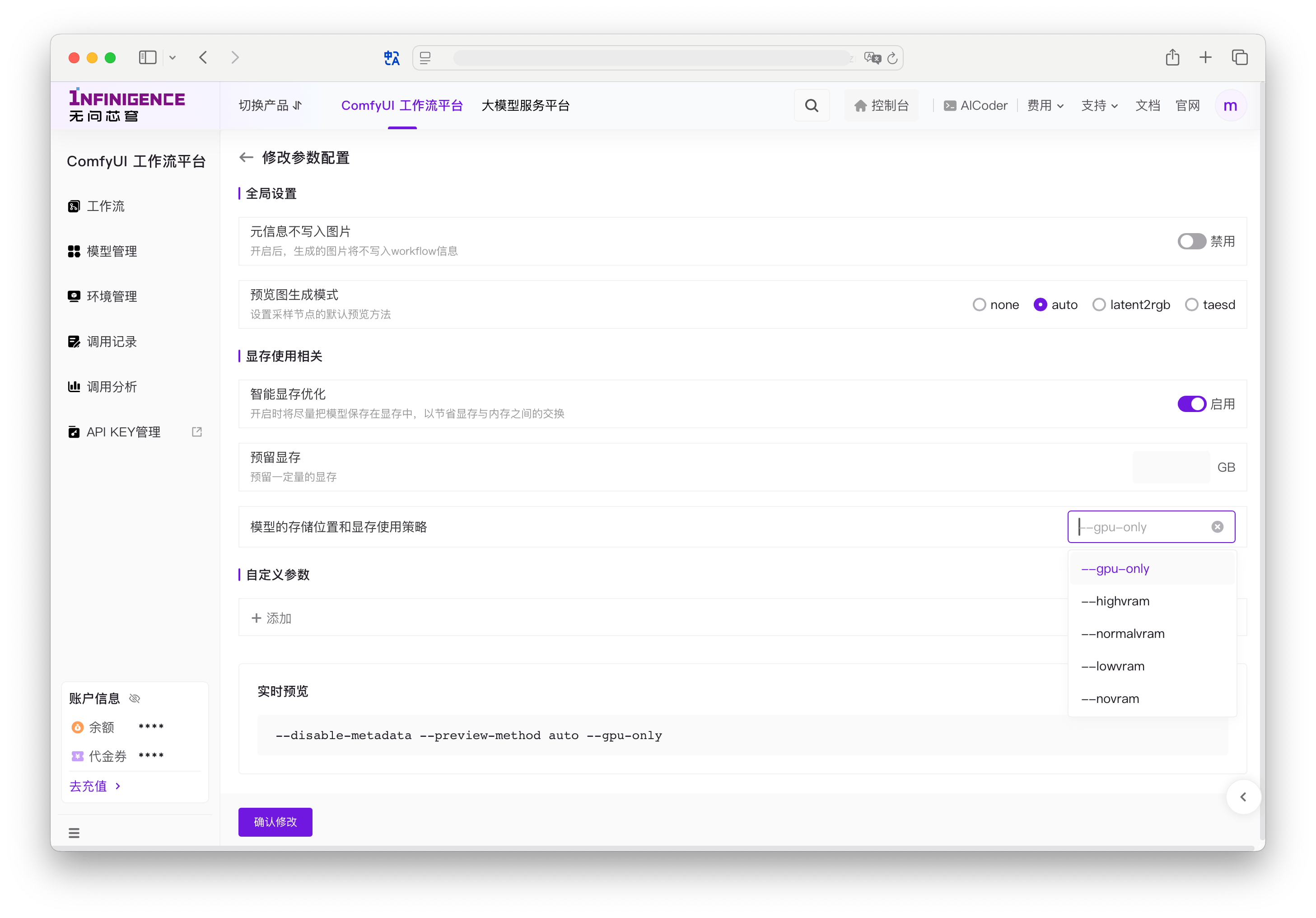Toggle 元信息不写入图片 switch
The width and height of the screenshot is (1316, 918).
[1192, 241]
